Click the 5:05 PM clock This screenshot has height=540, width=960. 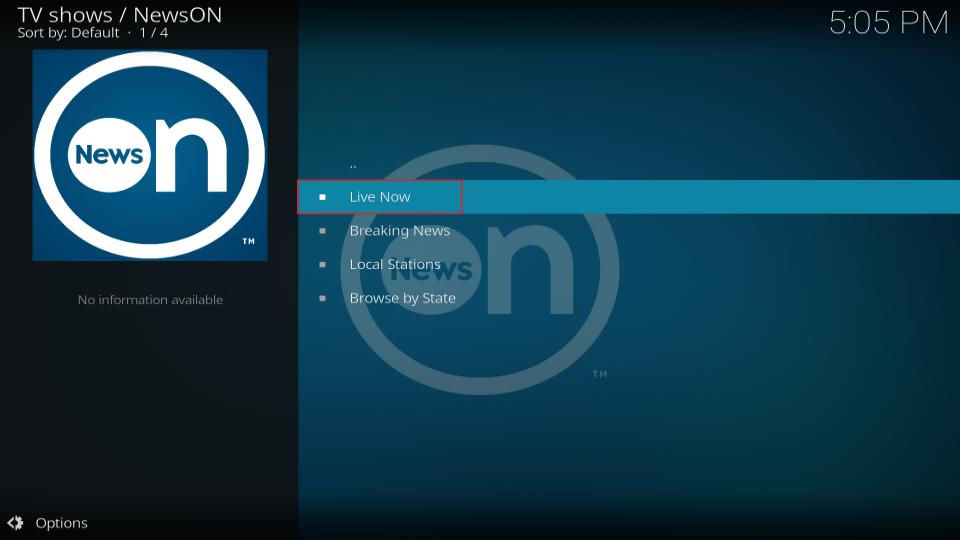point(888,23)
